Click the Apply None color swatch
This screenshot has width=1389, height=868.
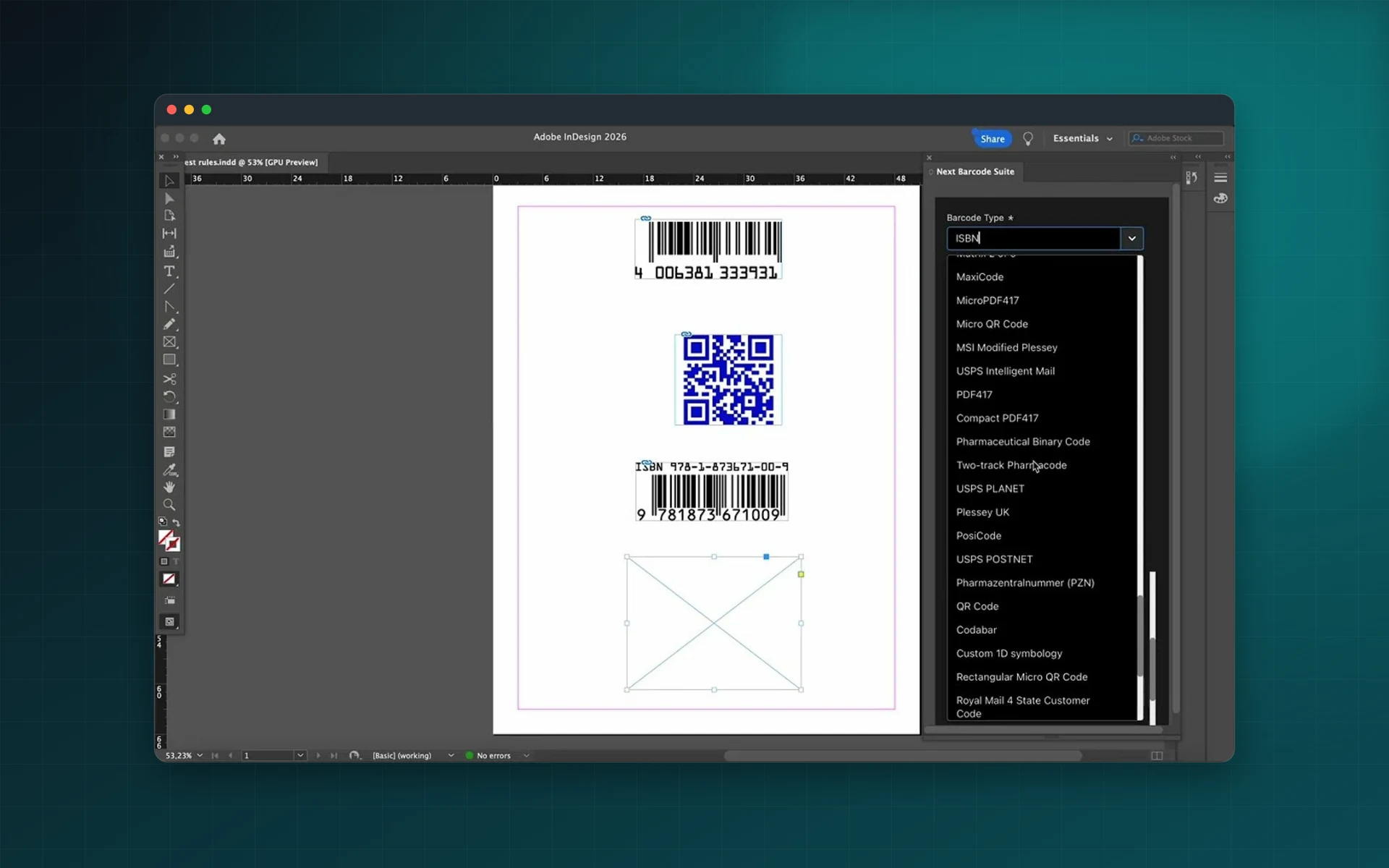pyautogui.click(x=169, y=579)
